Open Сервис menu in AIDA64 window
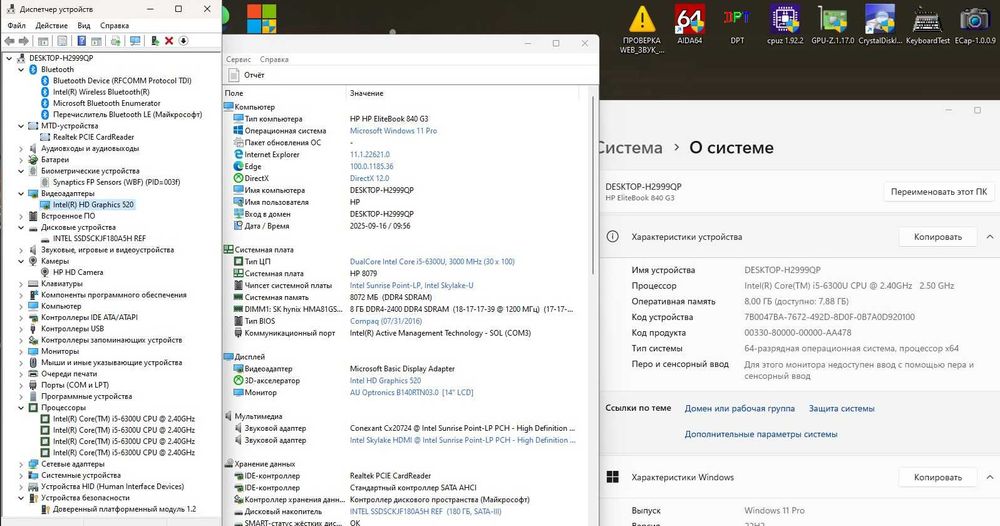This screenshot has width=1000, height=526. click(239, 59)
